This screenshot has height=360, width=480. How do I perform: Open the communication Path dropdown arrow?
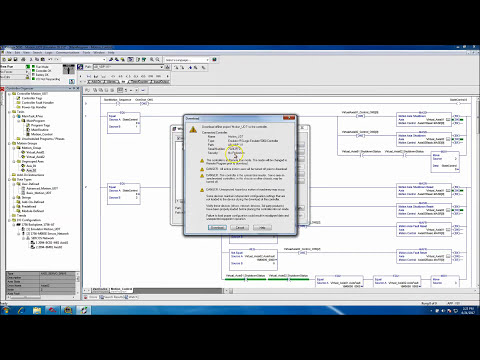(162, 67)
